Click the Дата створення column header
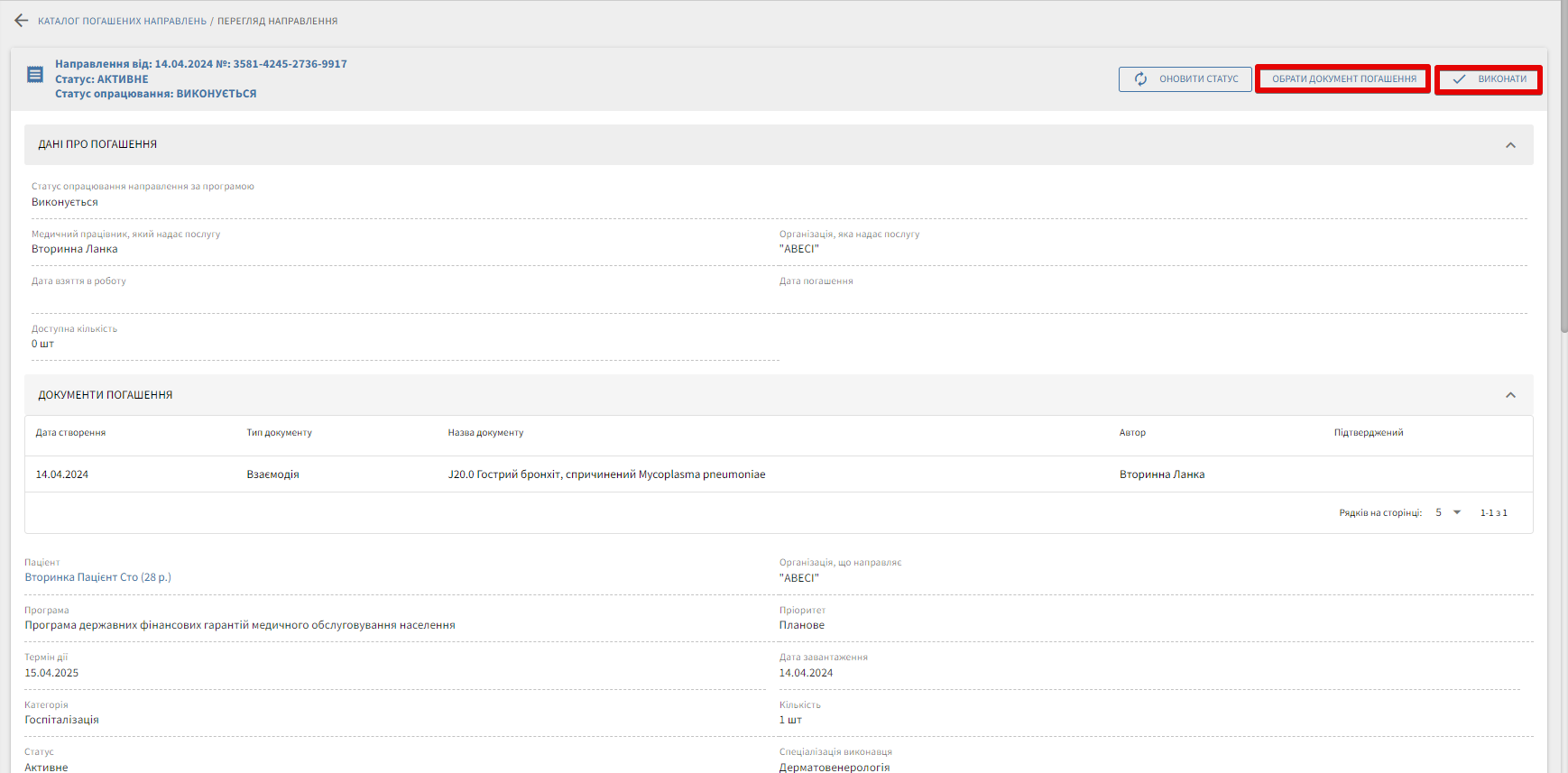 [70, 433]
